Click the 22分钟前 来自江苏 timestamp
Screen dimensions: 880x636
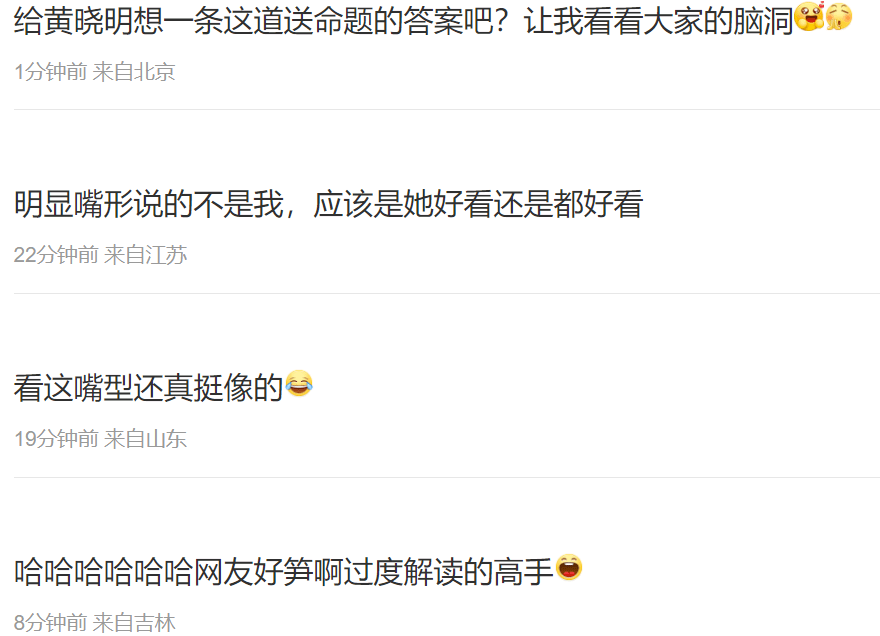pos(100,255)
